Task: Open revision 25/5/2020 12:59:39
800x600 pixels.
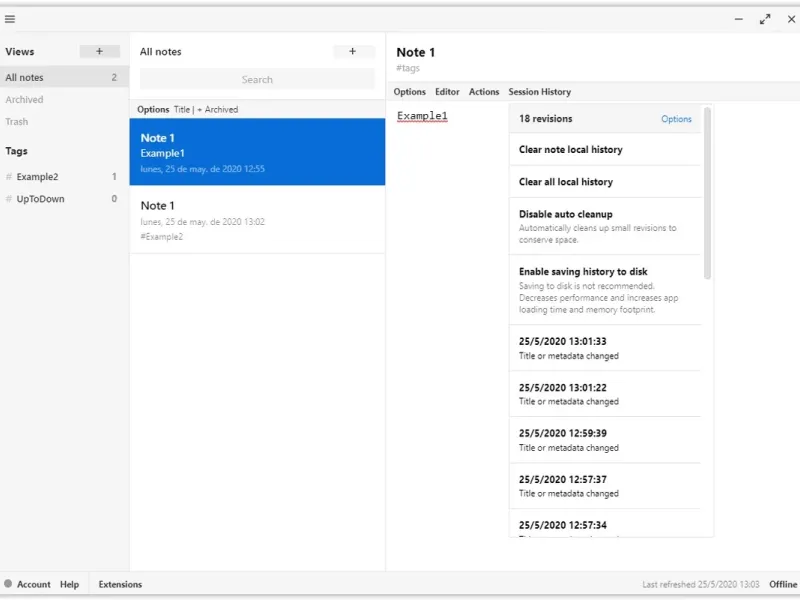Action: pos(605,440)
